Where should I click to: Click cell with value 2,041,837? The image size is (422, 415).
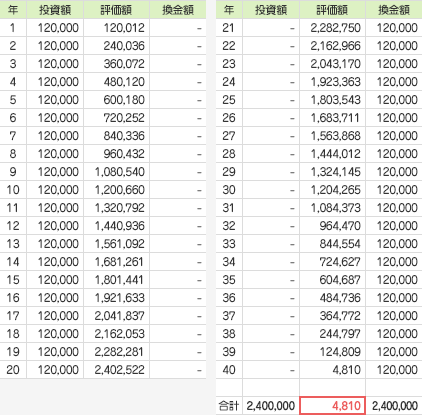[x=117, y=316]
